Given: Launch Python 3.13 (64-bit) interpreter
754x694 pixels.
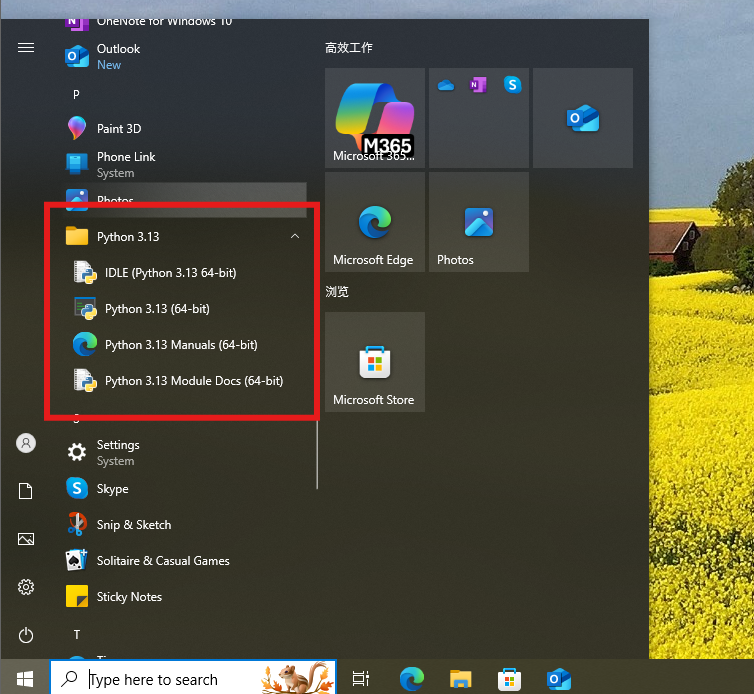Looking at the screenshot, I should point(157,309).
